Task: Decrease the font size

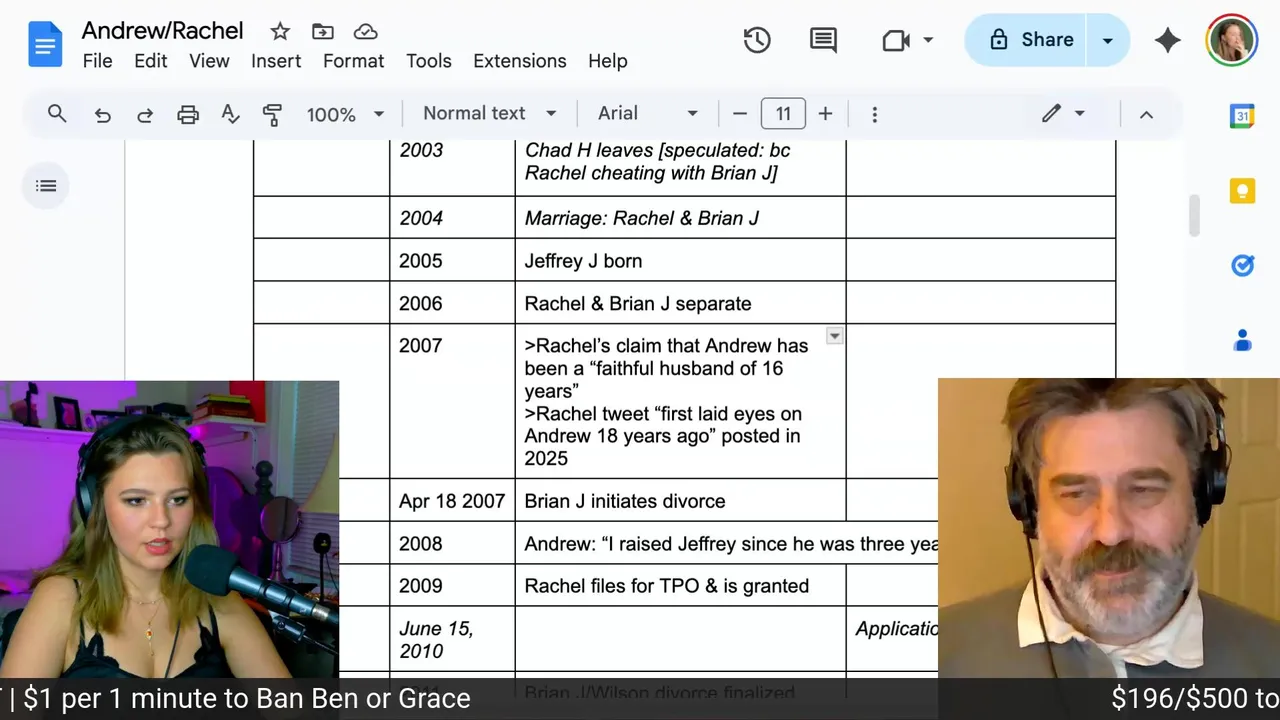Action: (x=740, y=114)
